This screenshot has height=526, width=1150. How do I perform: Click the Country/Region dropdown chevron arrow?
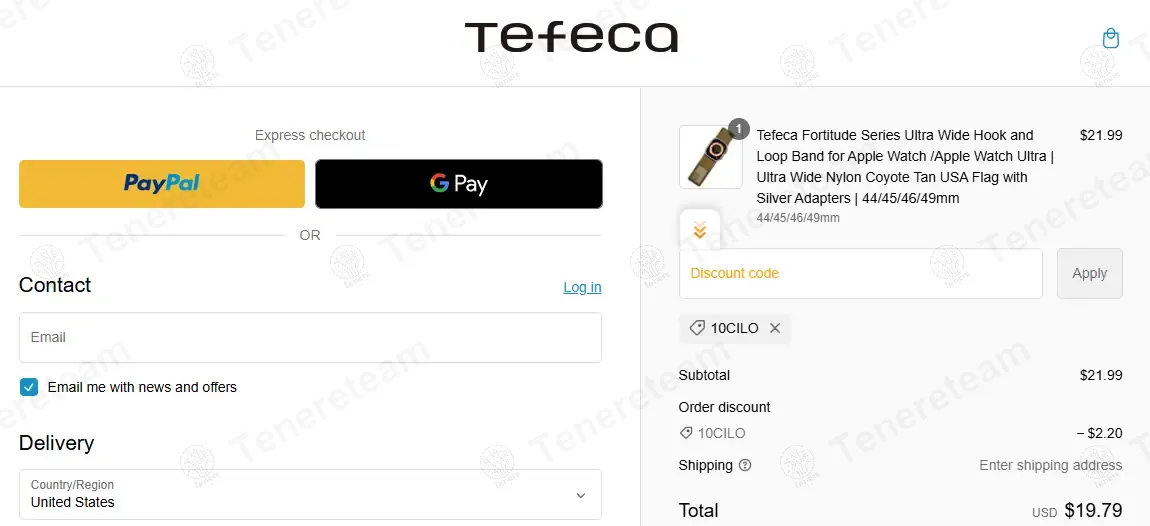[x=580, y=495]
